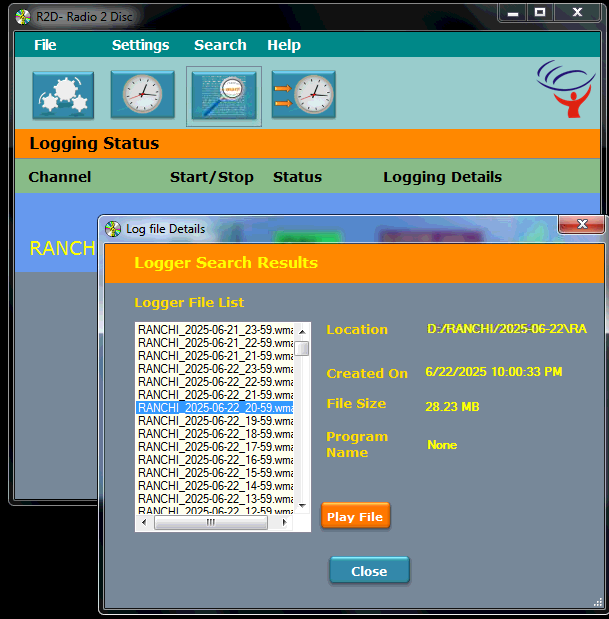The image size is (609, 619).
Task: Select RANCHI_2025-06-21_21-59.wma
Action: 215,356
